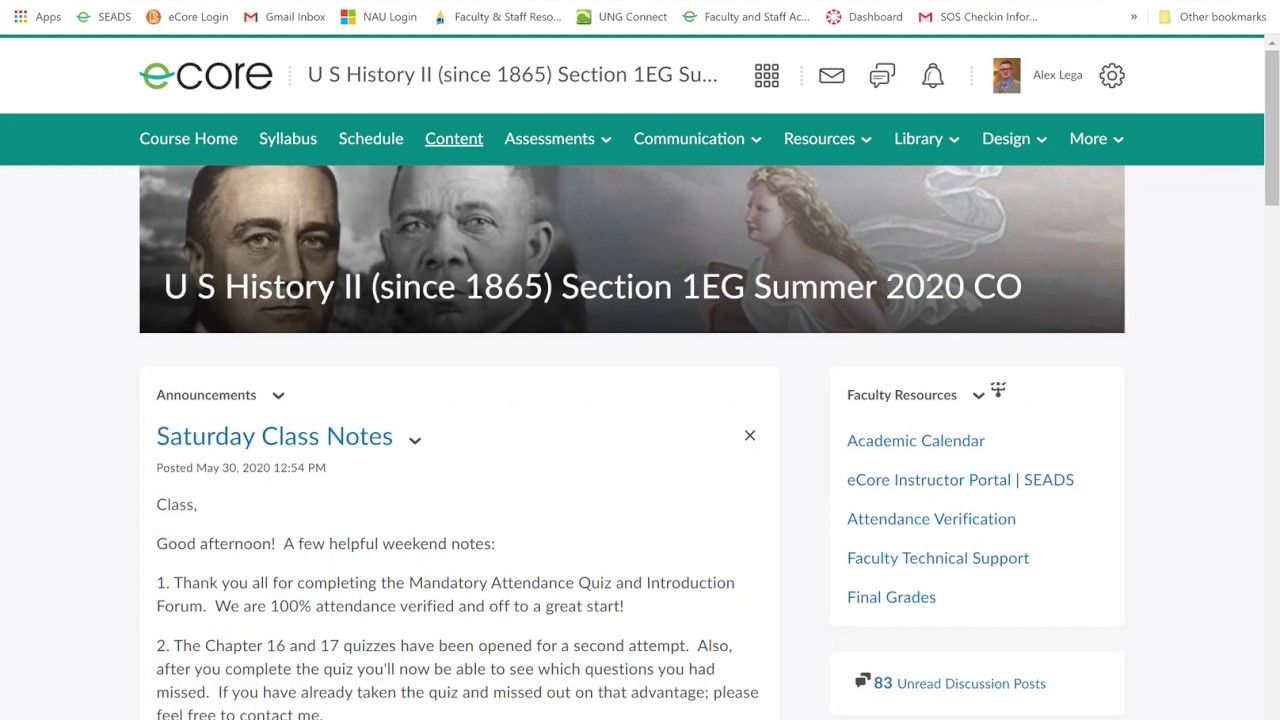This screenshot has height=720, width=1280.
Task: Open the course selector waffle grid icon
Action: (766, 76)
